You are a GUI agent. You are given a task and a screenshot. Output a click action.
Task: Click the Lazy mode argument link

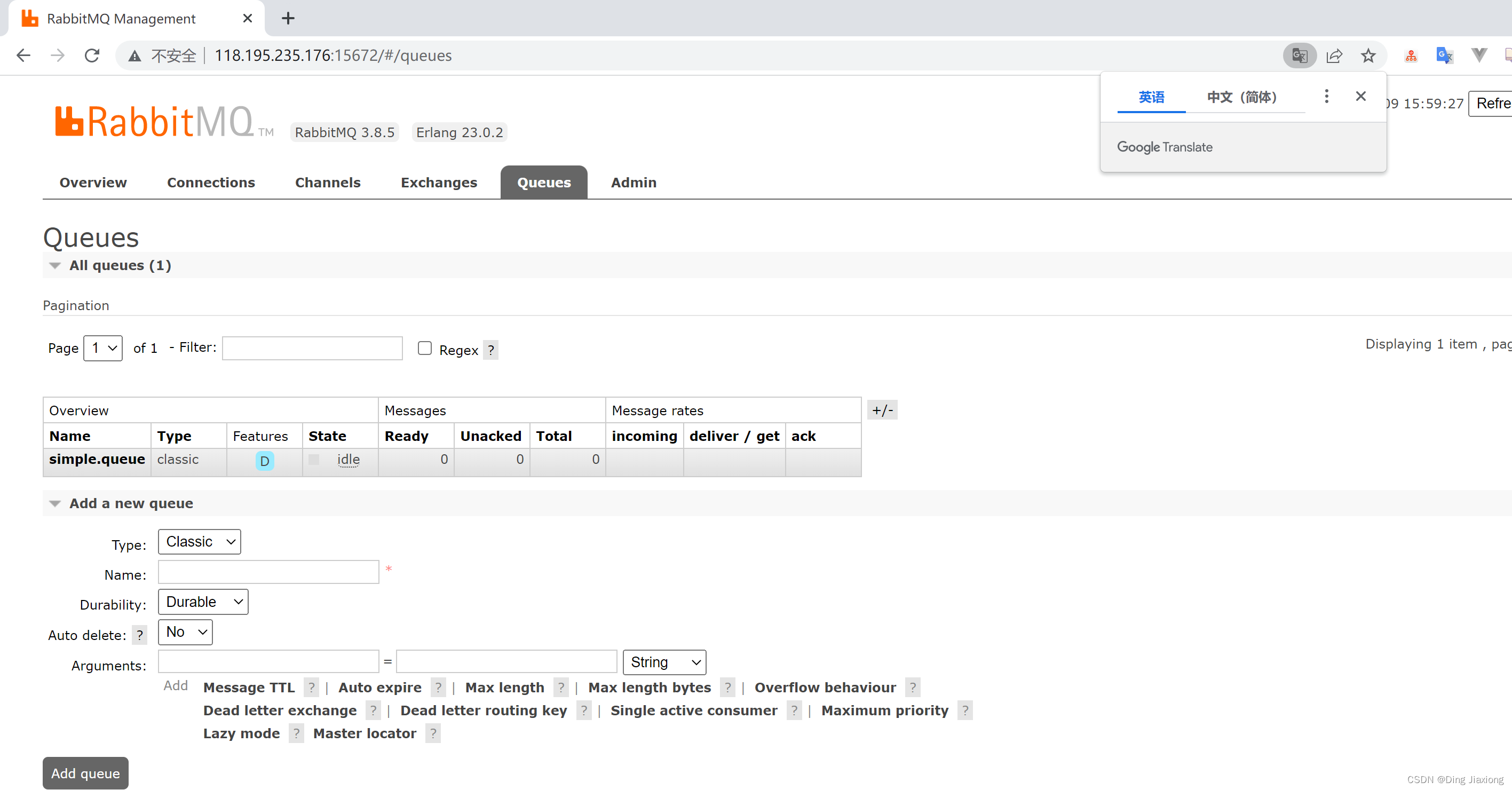pyautogui.click(x=241, y=733)
